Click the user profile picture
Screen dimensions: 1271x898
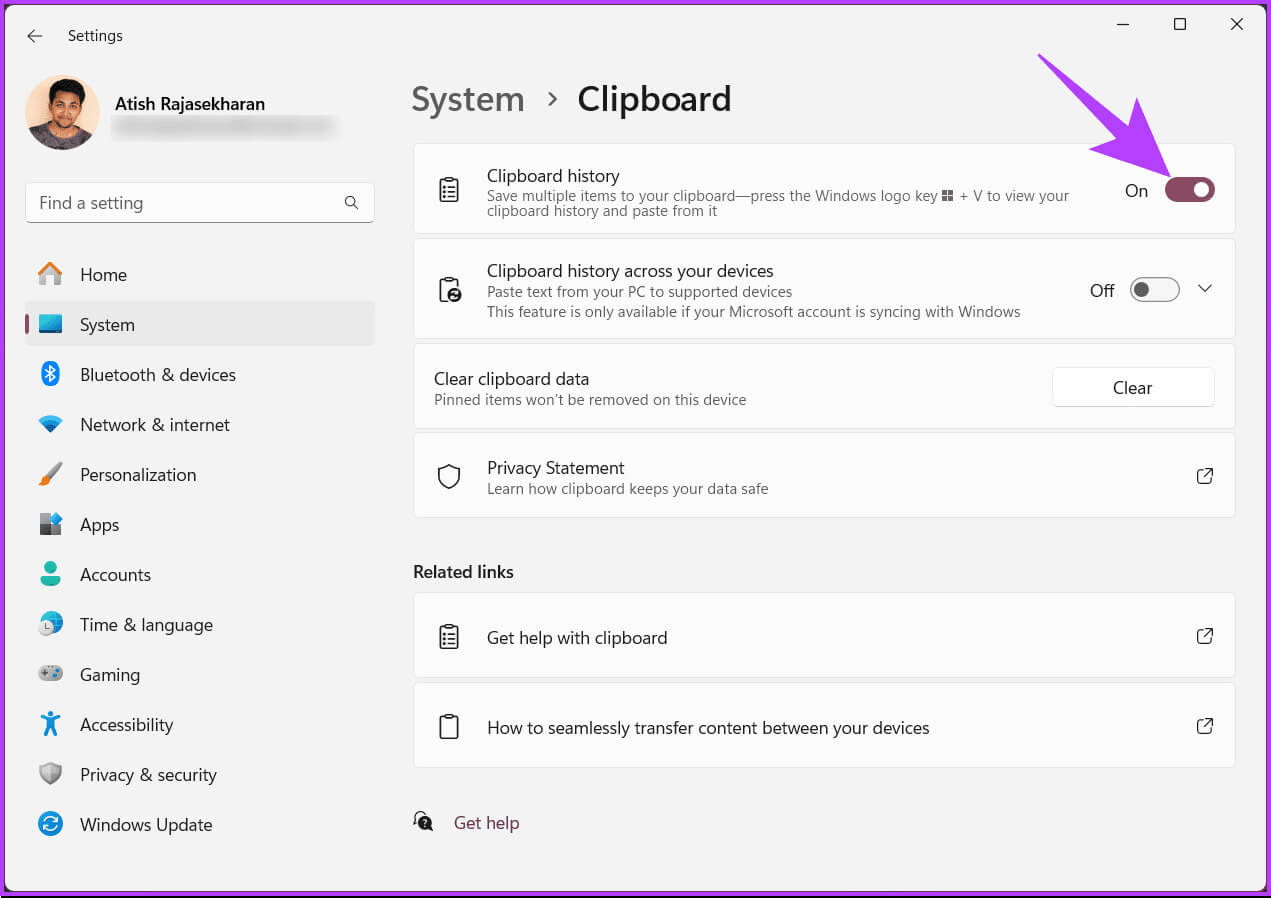(x=62, y=113)
